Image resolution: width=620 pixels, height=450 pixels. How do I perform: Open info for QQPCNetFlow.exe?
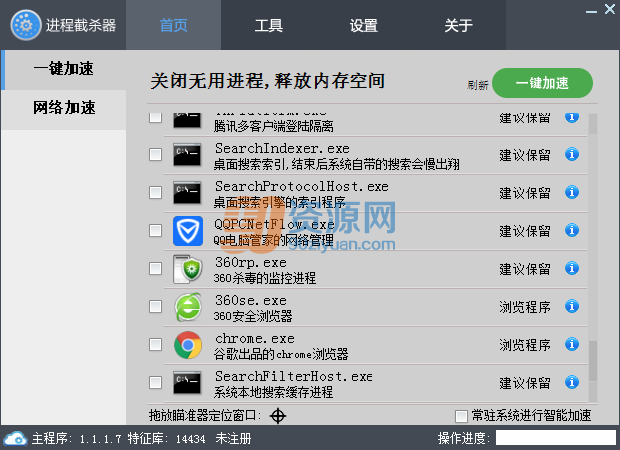click(x=572, y=230)
